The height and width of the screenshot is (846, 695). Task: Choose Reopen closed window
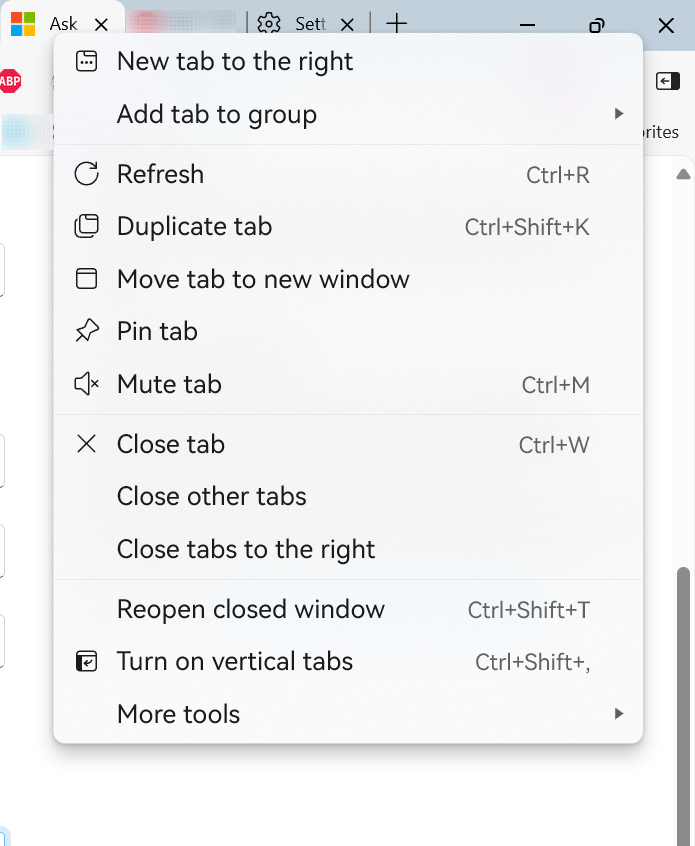click(250, 609)
